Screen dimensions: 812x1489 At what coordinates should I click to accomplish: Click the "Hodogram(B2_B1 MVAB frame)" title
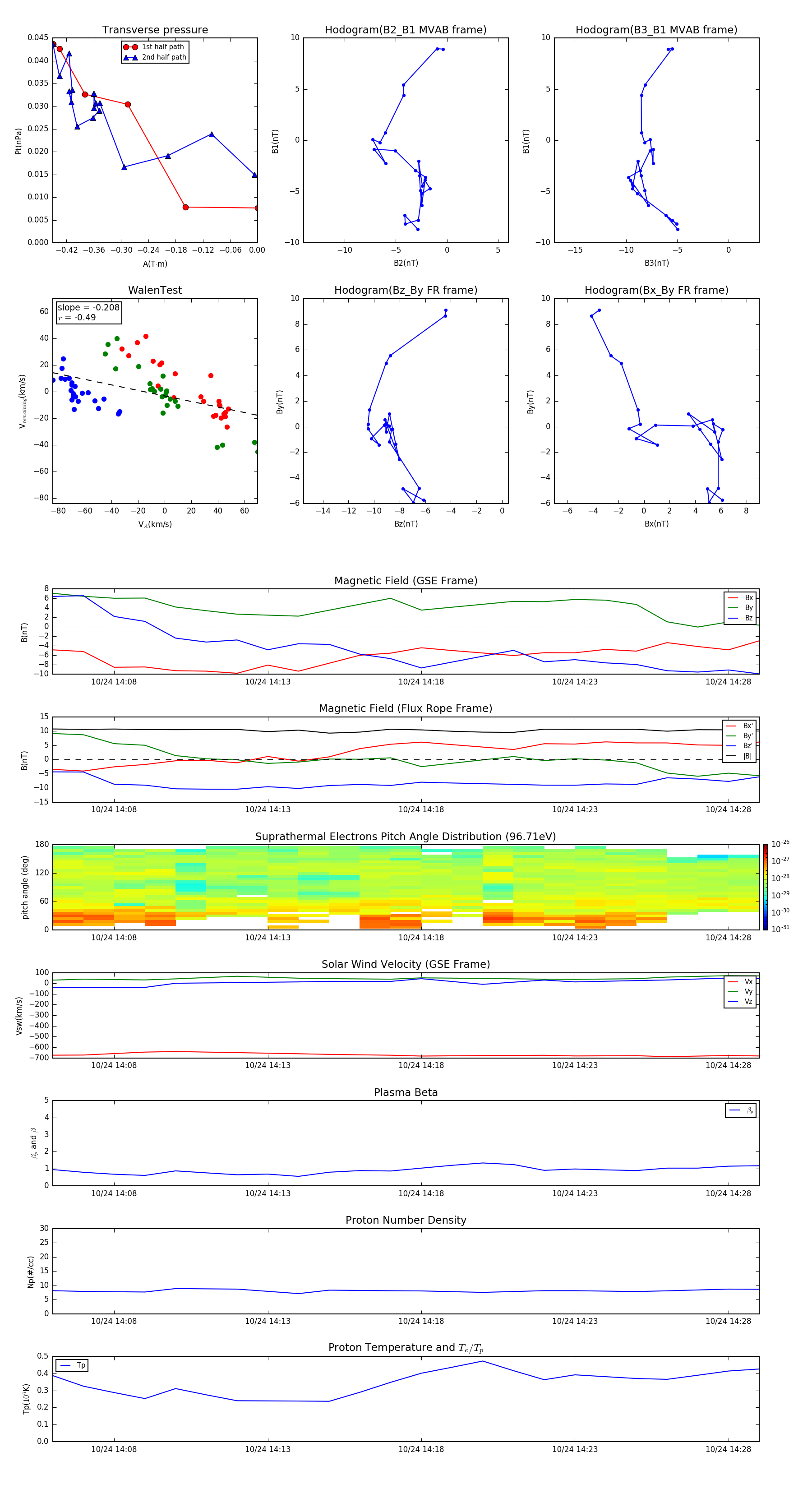tap(406, 30)
